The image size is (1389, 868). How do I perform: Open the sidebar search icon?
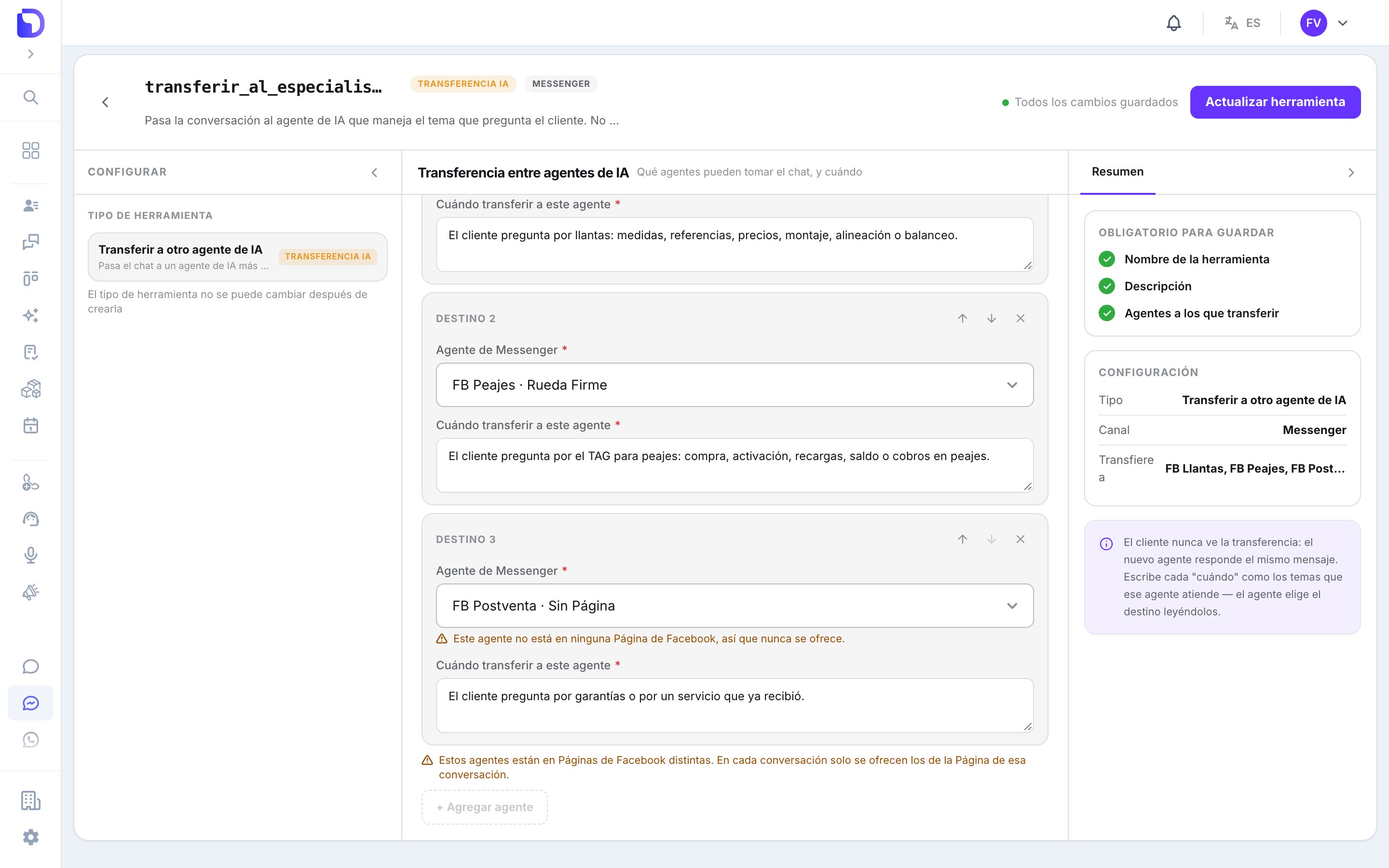pos(30,97)
